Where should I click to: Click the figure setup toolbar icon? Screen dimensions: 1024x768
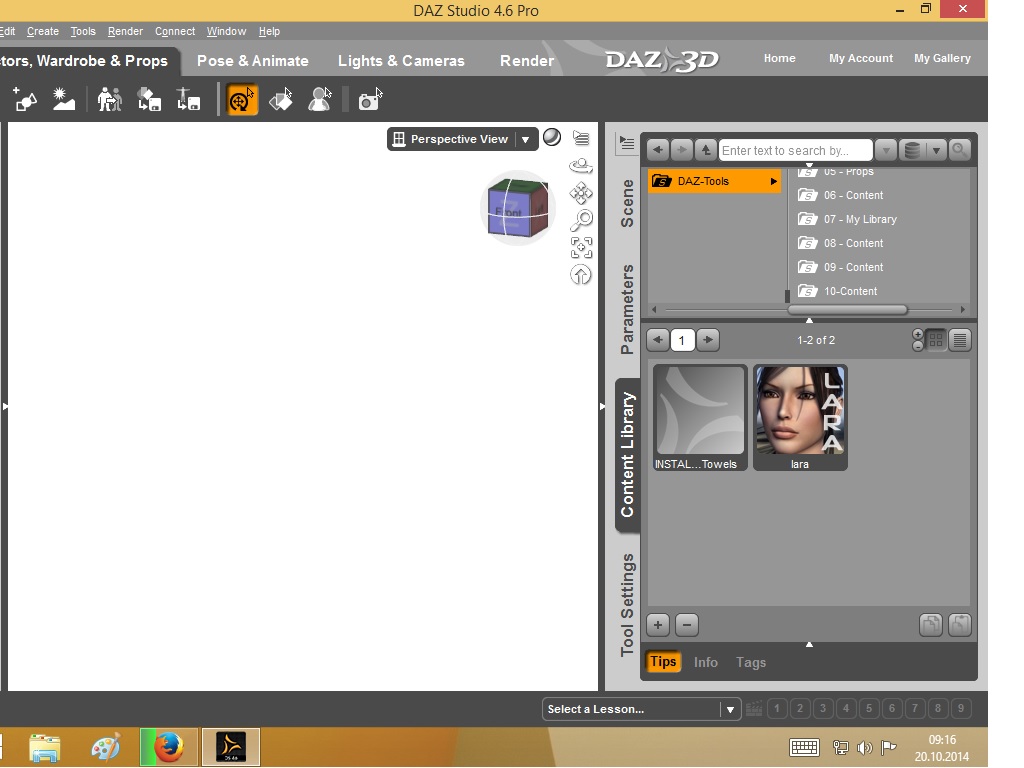[109, 100]
